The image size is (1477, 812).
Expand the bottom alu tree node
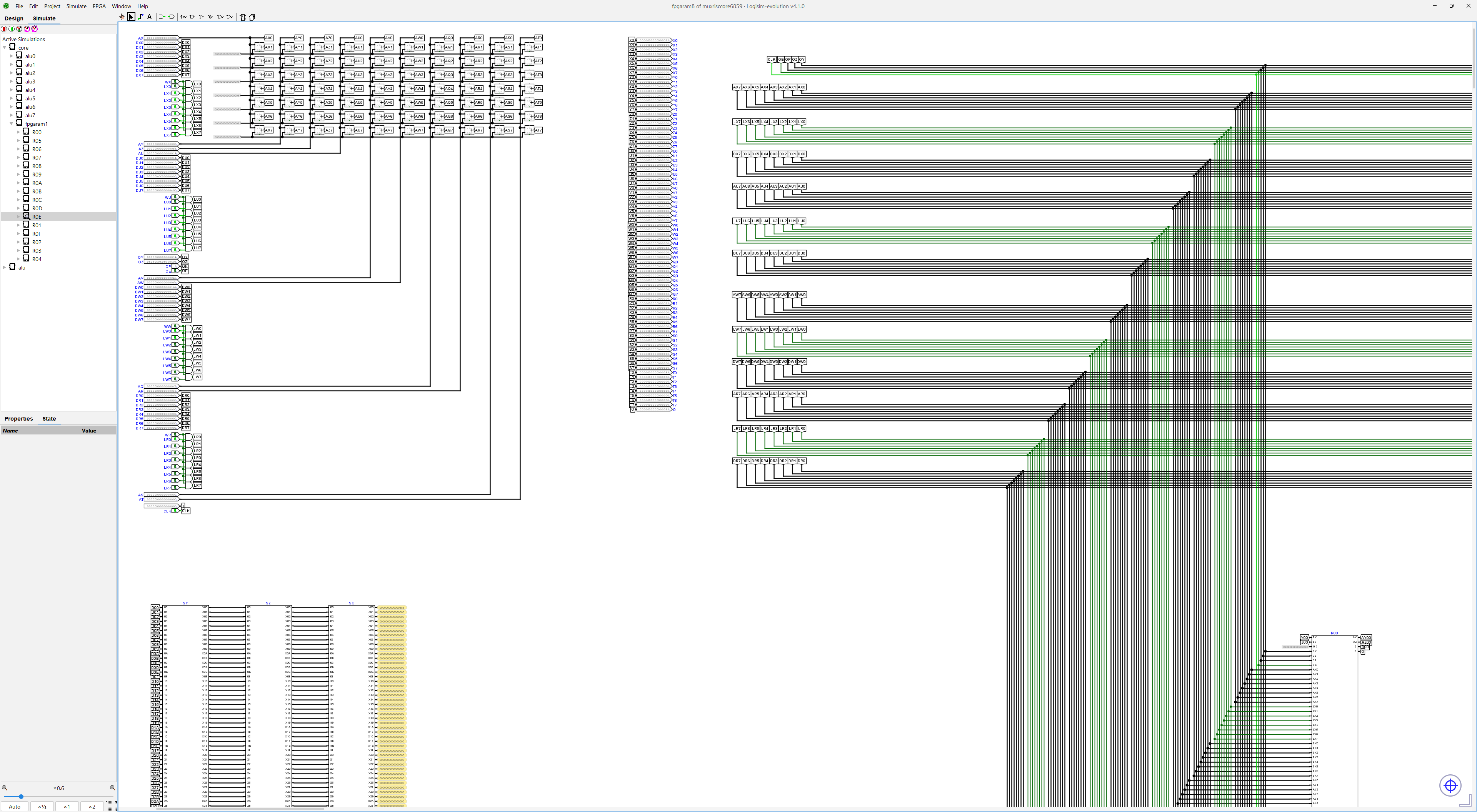click(x=5, y=268)
